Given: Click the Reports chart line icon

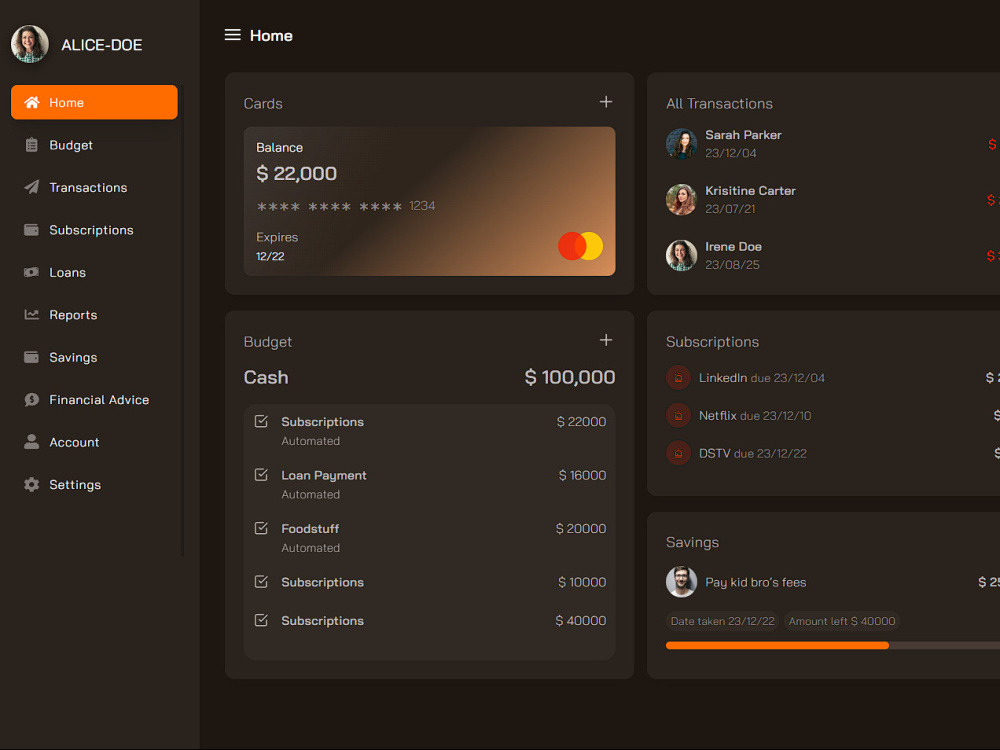Looking at the screenshot, I should pyautogui.click(x=31, y=314).
